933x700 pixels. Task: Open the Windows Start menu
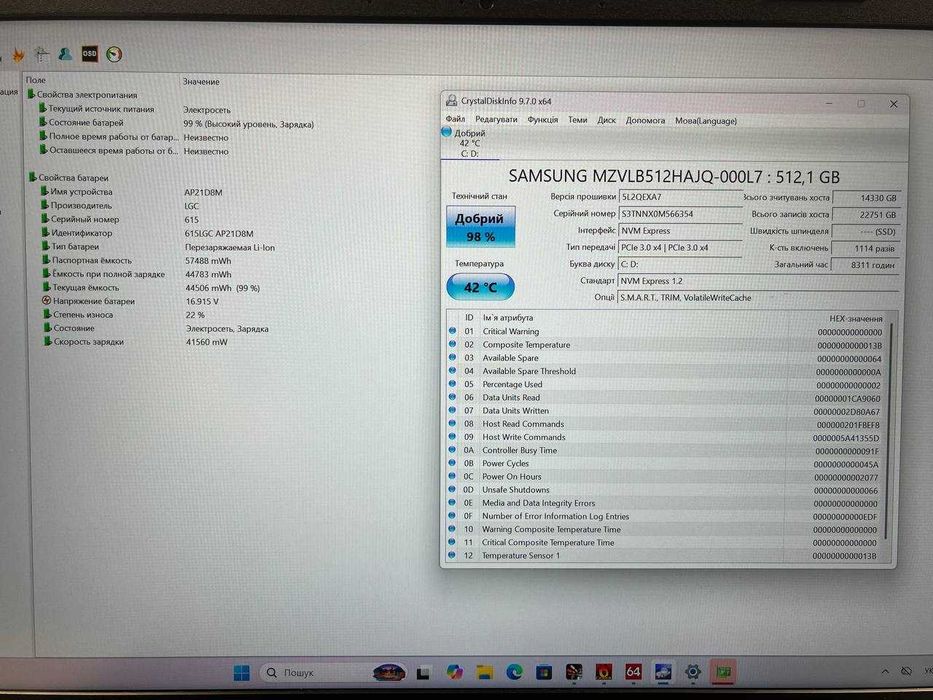(242, 673)
